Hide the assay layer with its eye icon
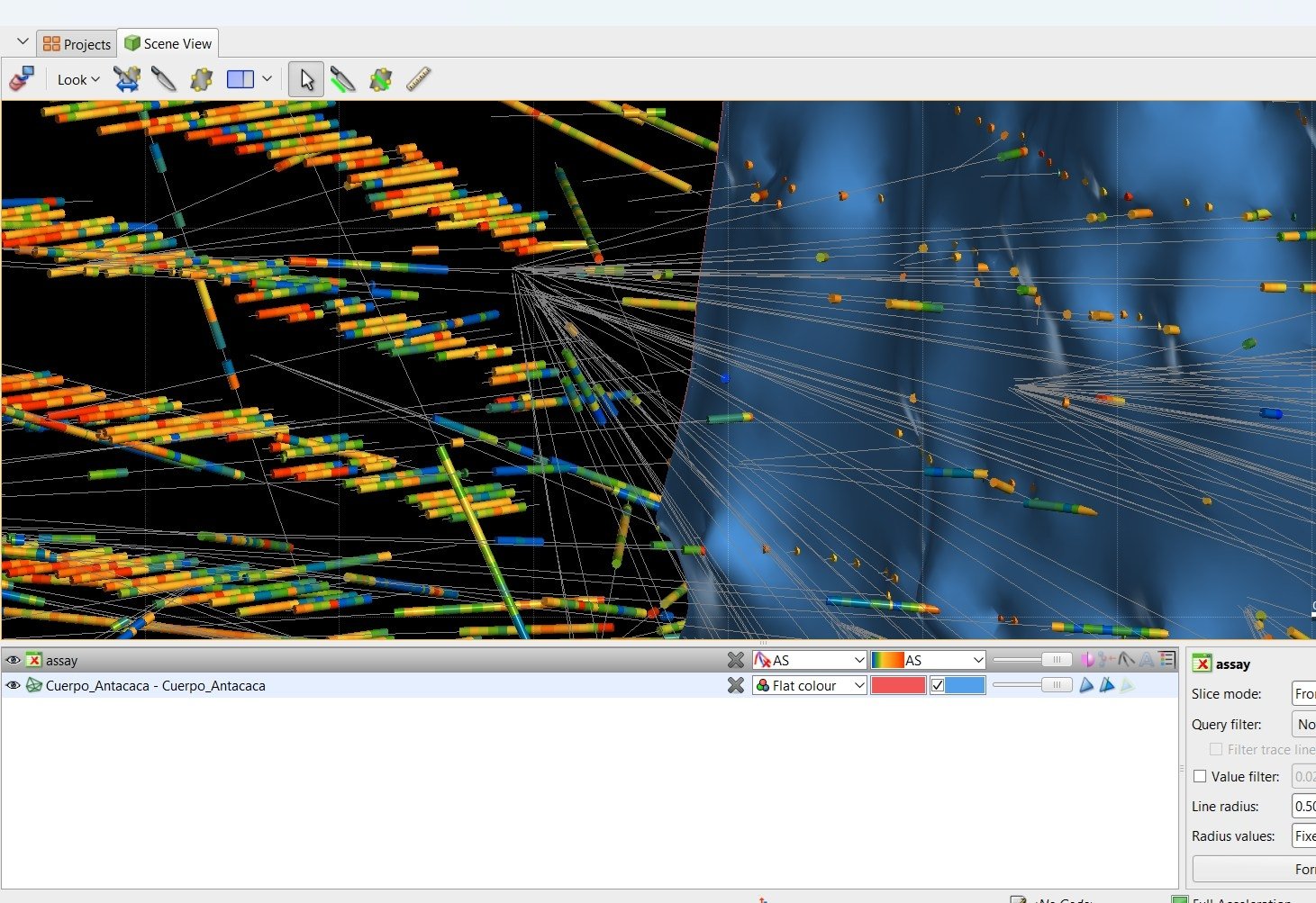Screen dimensions: 1316x903 click(13, 660)
